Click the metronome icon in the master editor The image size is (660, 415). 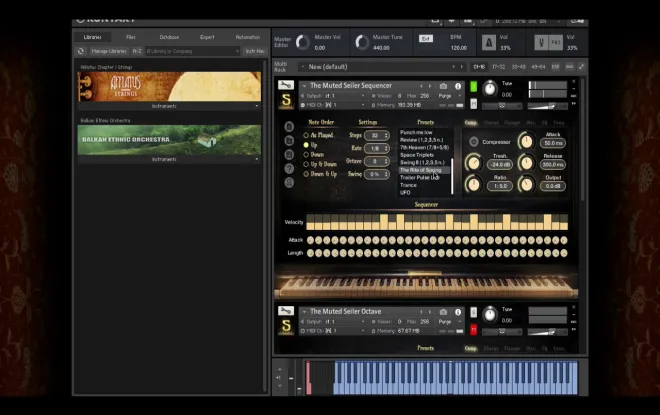coord(489,43)
